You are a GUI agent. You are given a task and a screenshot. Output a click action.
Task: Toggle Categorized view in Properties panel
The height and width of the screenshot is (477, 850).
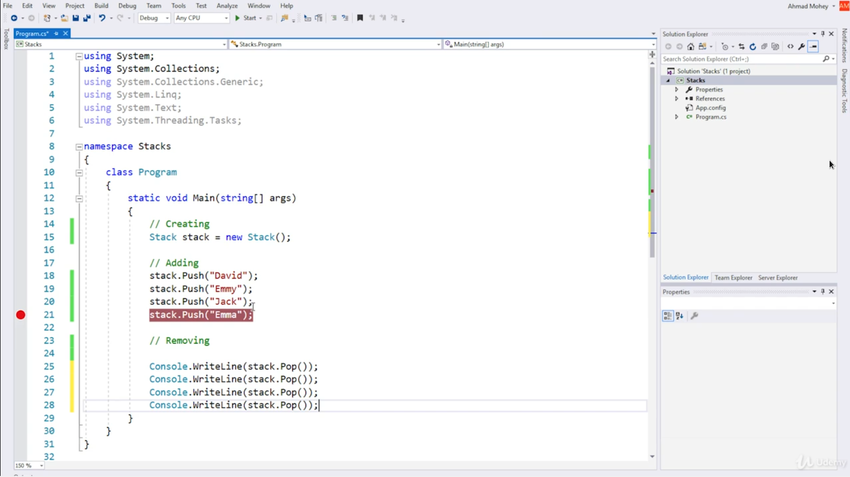click(x=668, y=315)
